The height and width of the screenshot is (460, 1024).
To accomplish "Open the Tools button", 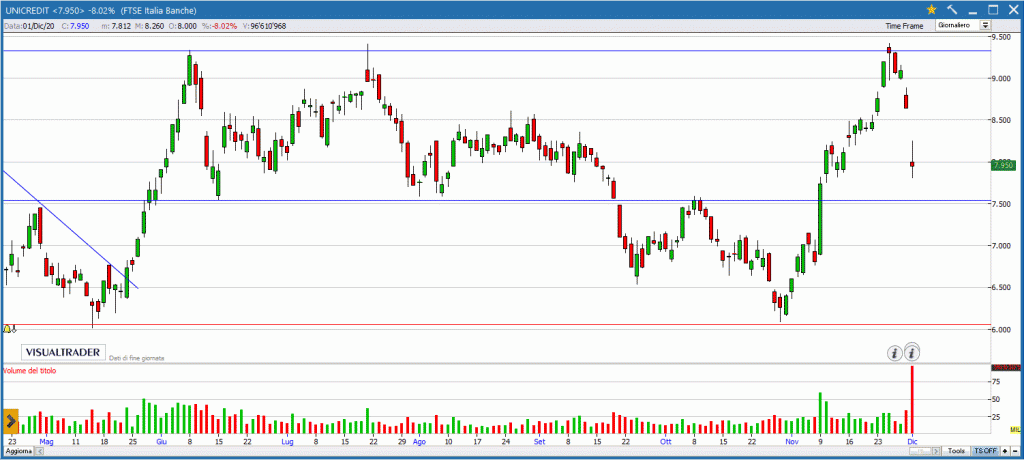I will click(957, 451).
